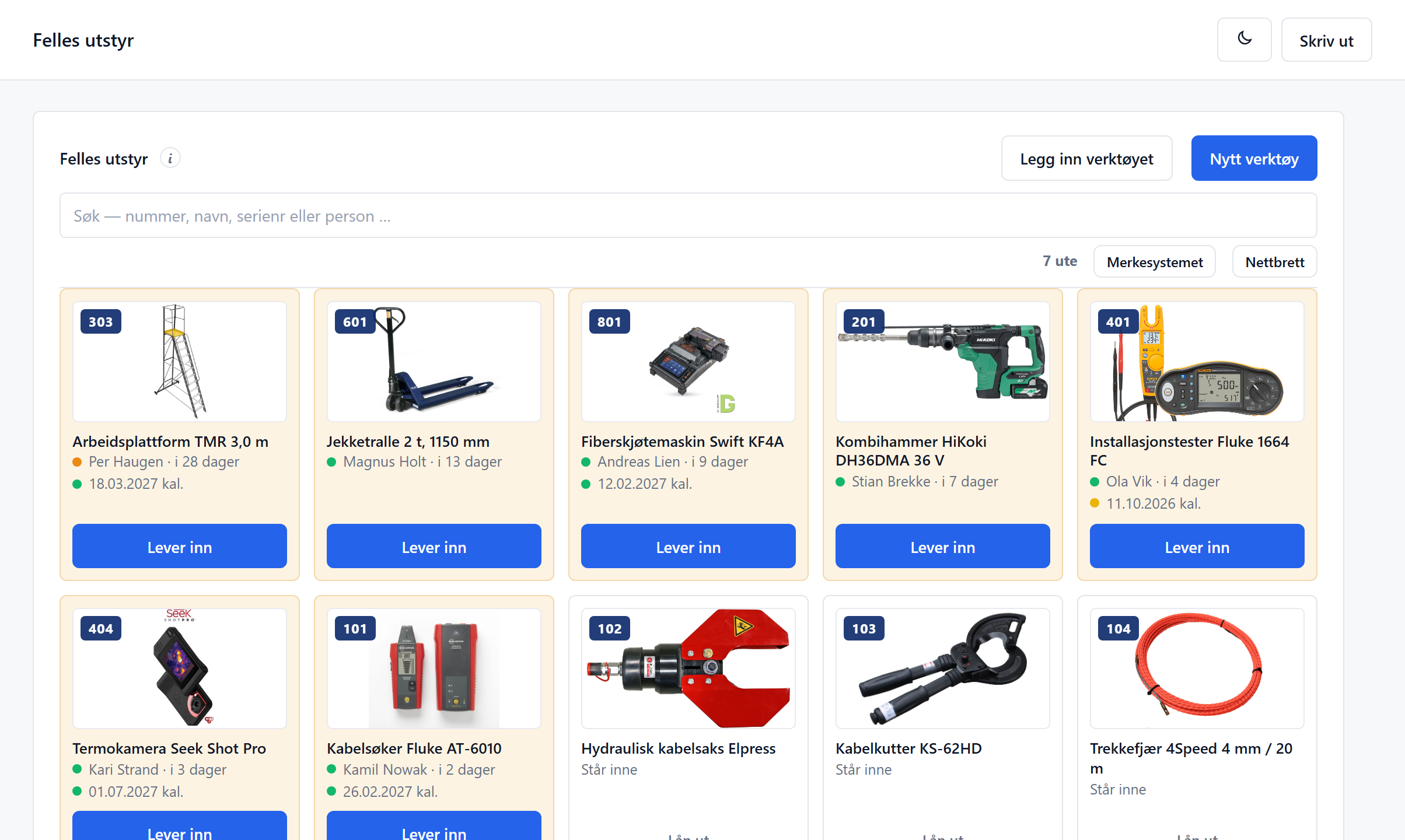
Task: Select title Termokamera Seek Shot Pro
Action: click(x=169, y=748)
